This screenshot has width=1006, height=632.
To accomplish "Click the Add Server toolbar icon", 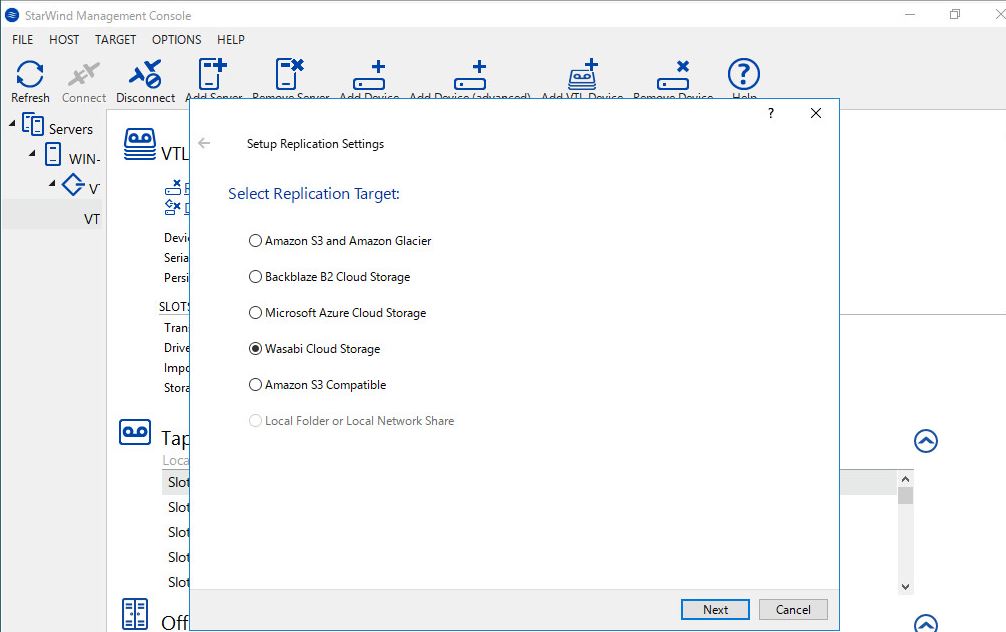I will point(212,73).
